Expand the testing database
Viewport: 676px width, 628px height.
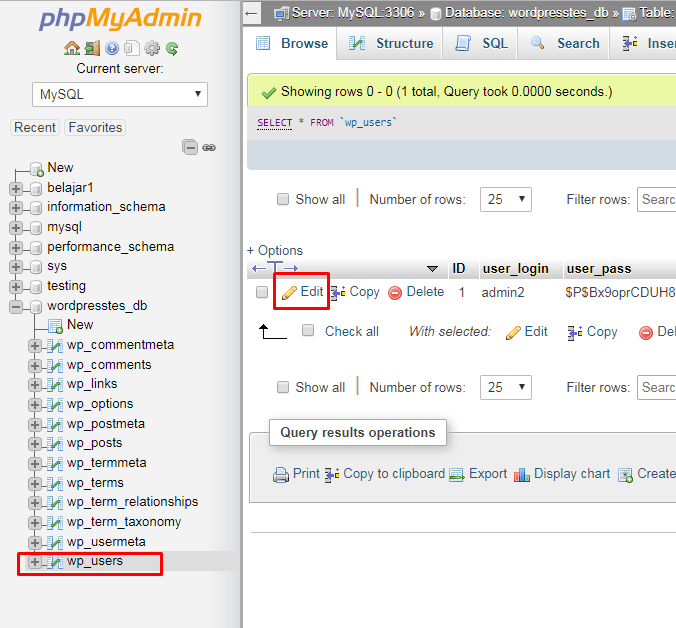(16, 287)
